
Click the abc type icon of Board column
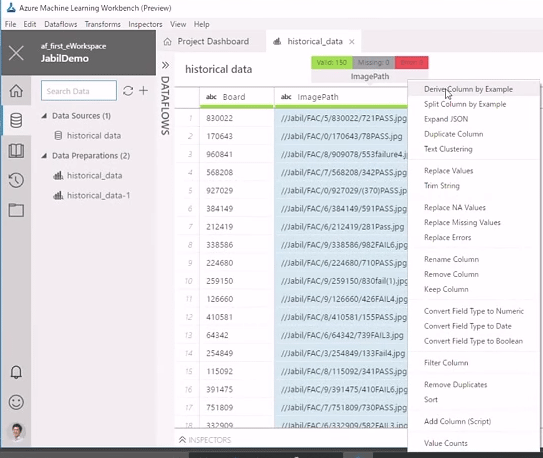click(x=211, y=97)
